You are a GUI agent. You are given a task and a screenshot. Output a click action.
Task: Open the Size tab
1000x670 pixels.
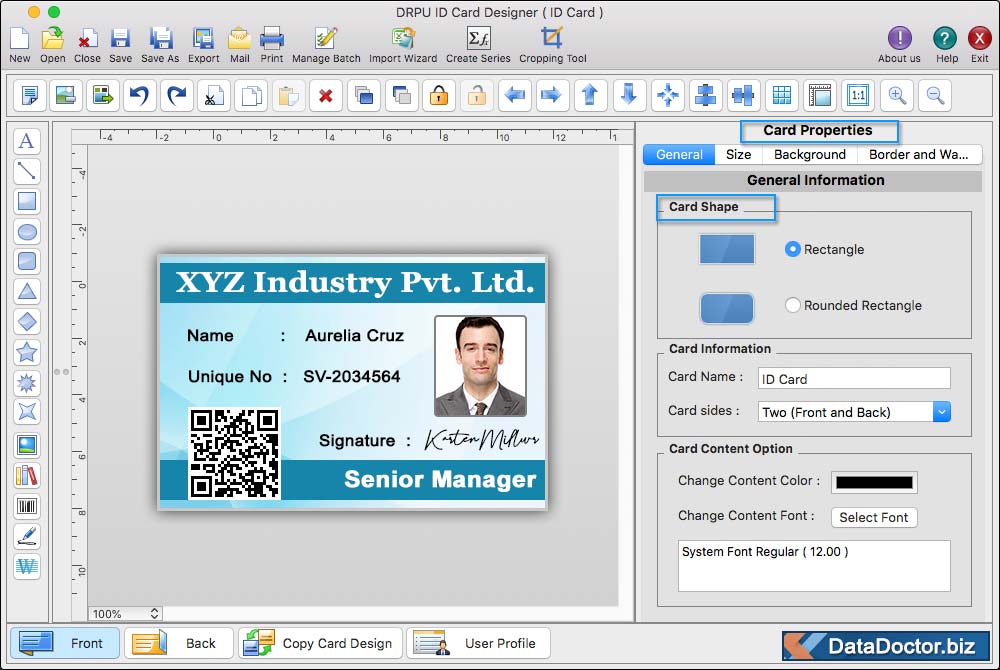pos(738,155)
